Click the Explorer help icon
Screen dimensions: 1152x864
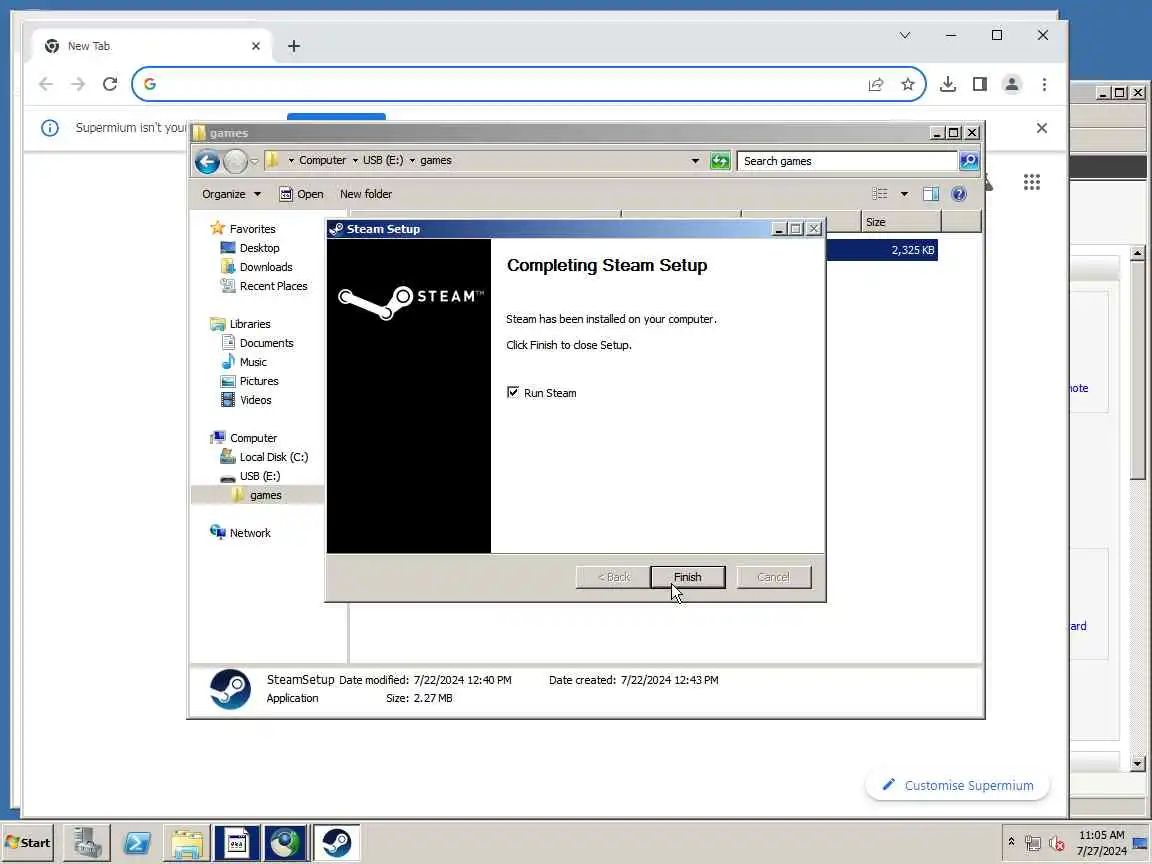pyautogui.click(x=959, y=194)
